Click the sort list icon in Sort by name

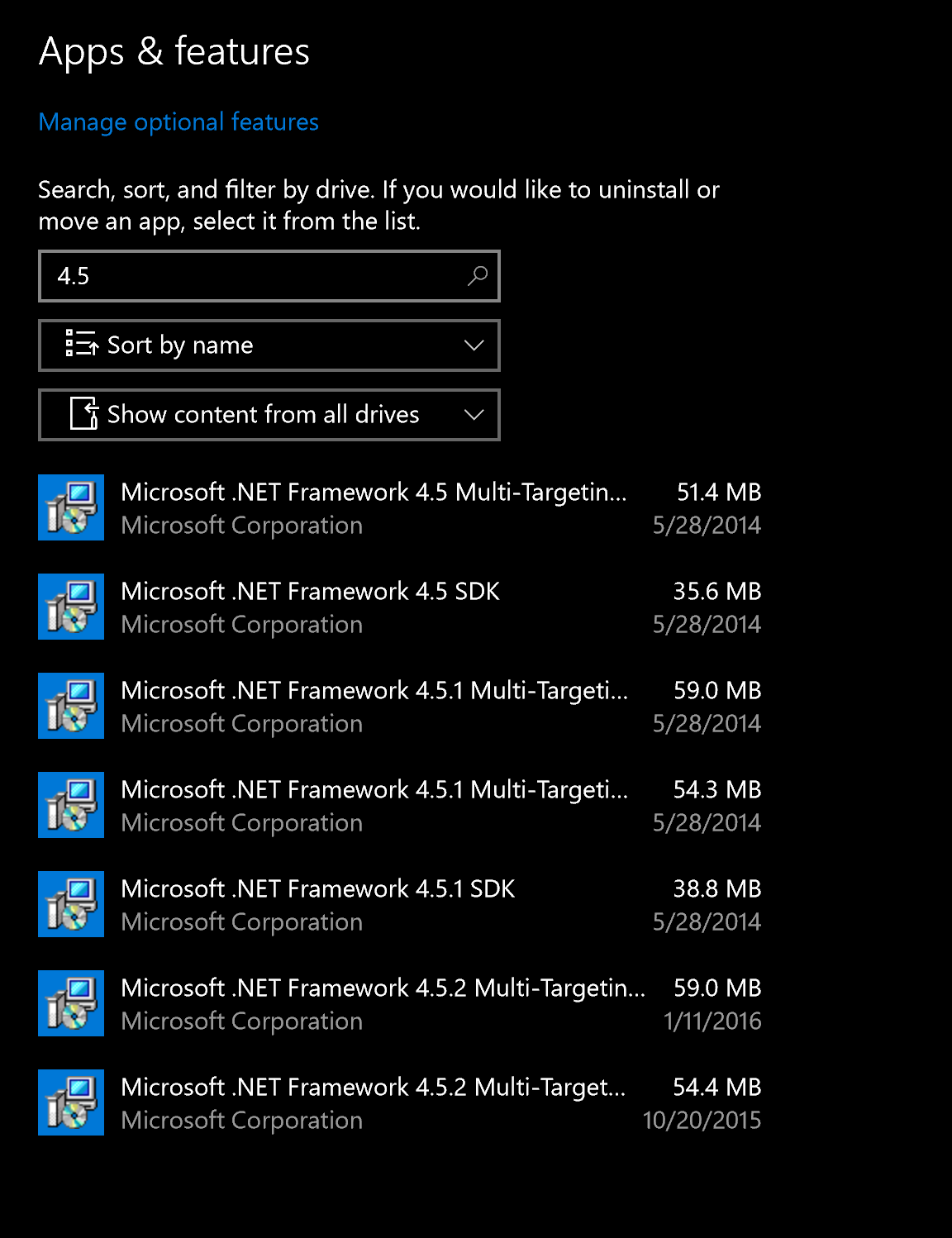coord(82,344)
